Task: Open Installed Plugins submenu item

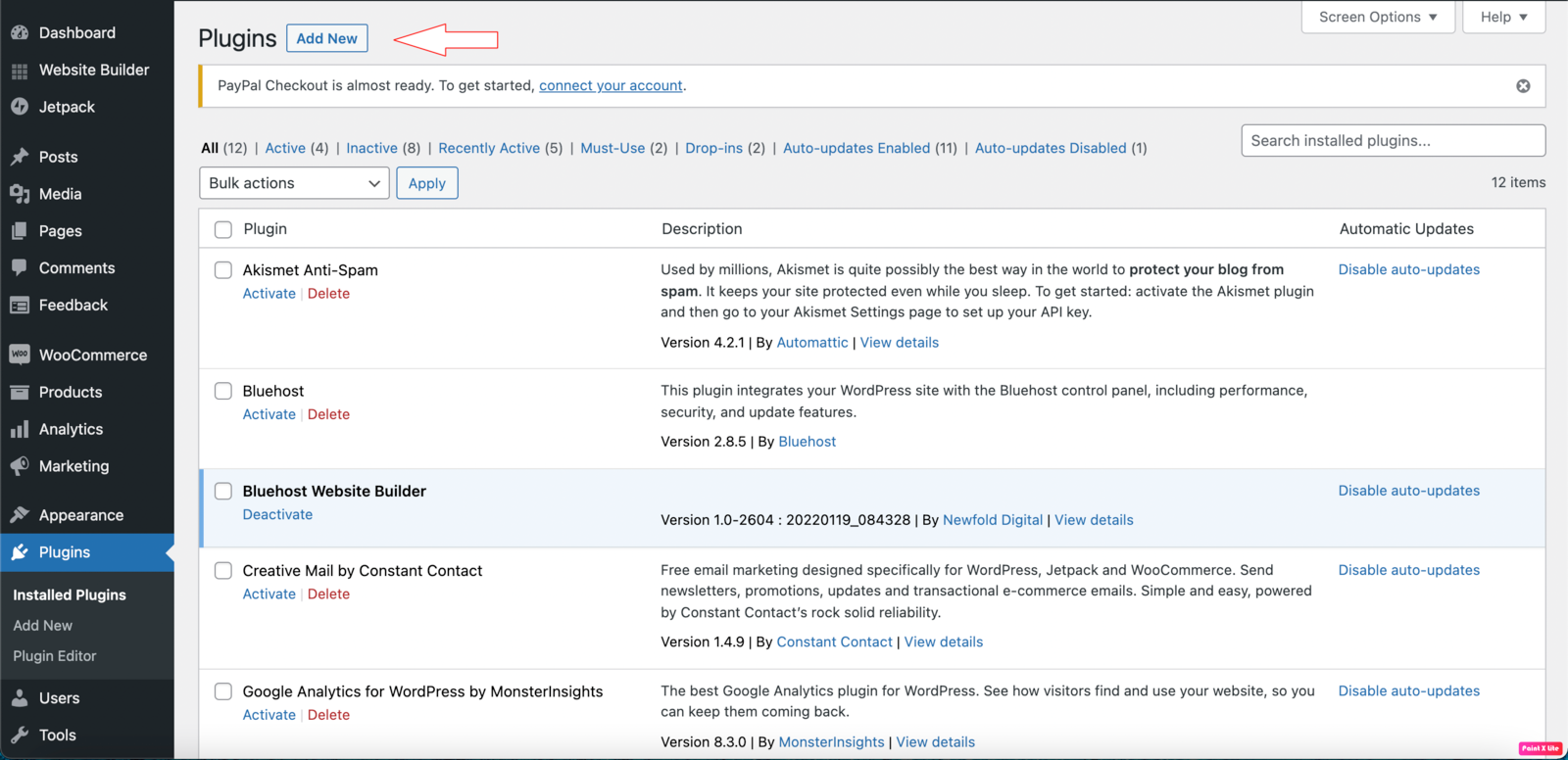Action: coord(70,594)
